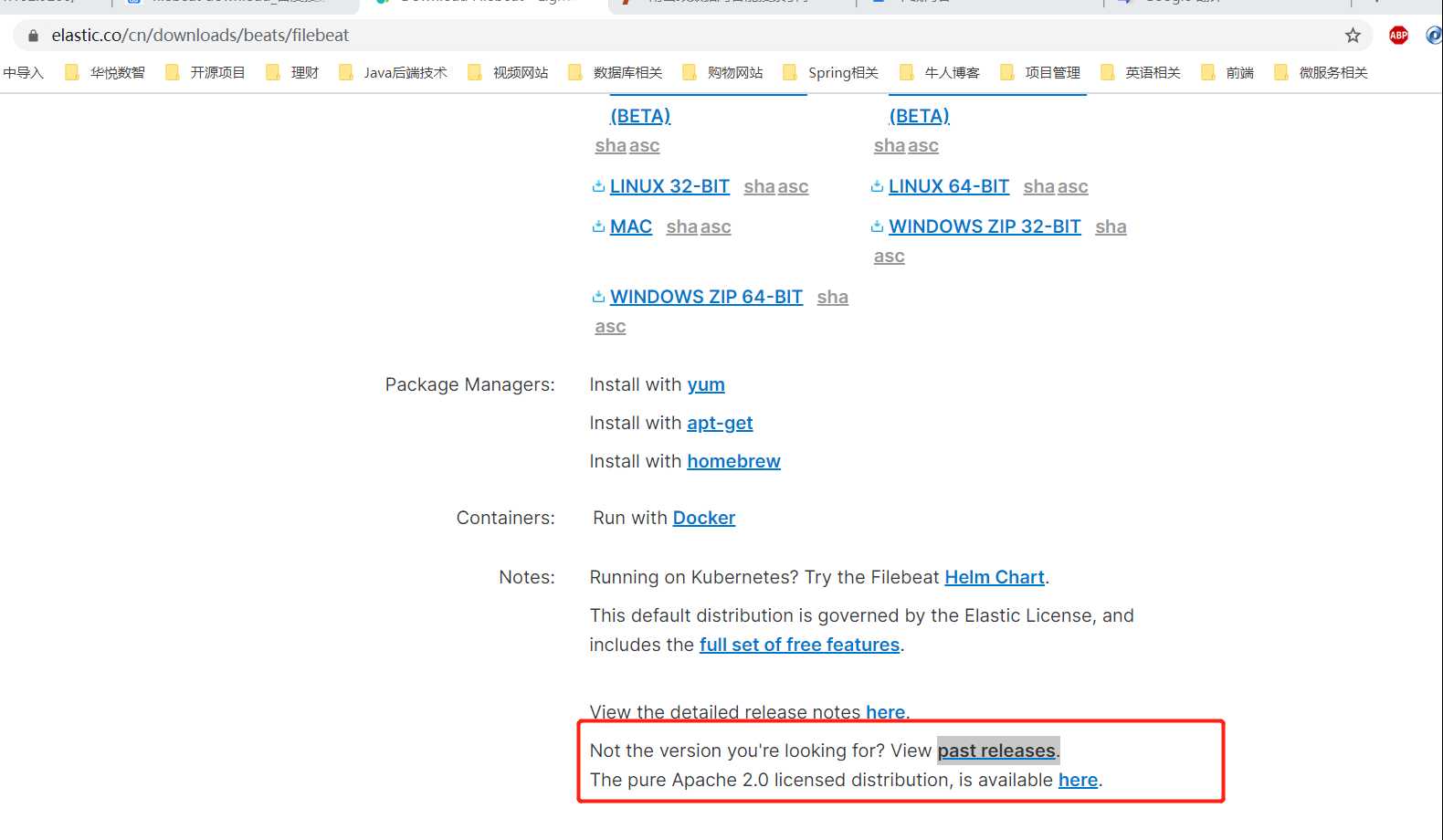Open asc signature for MAC
Image resolution: width=1443 pixels, height=840 pixels.
[x=715, y=227]
